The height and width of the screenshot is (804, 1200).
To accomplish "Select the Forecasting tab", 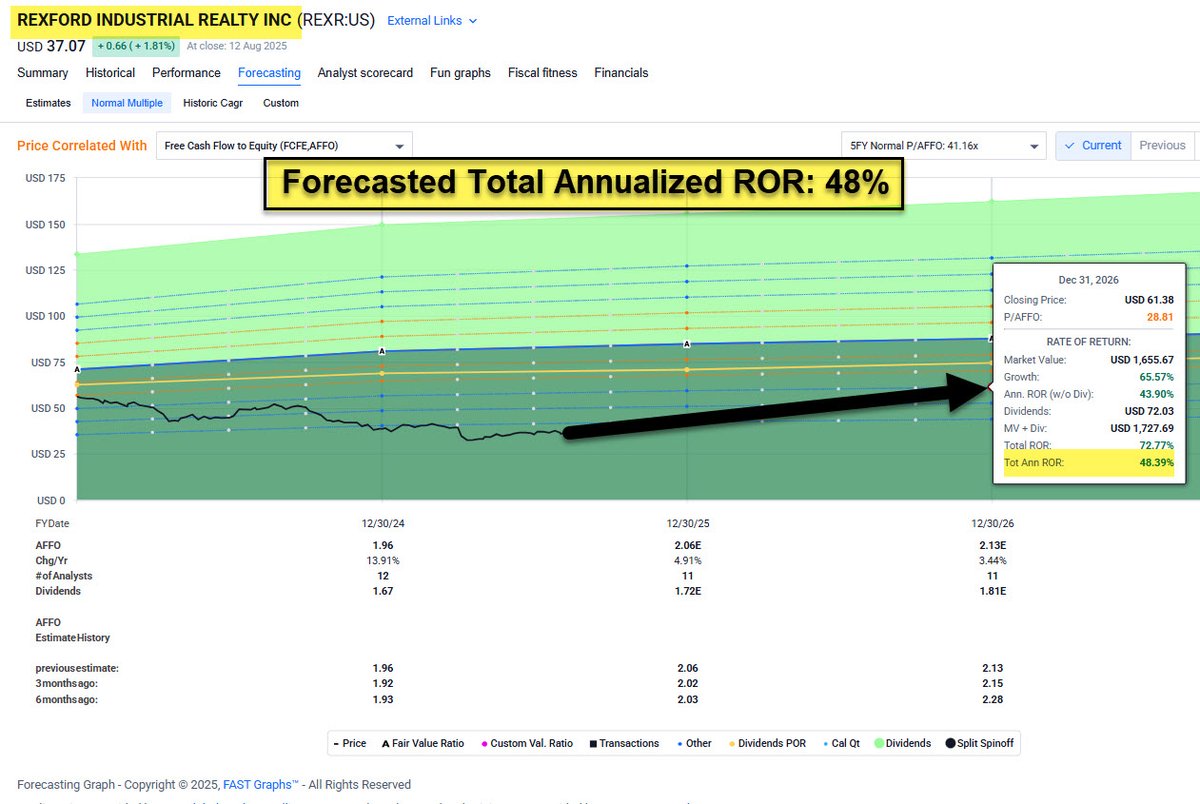I will click(269, 73).
